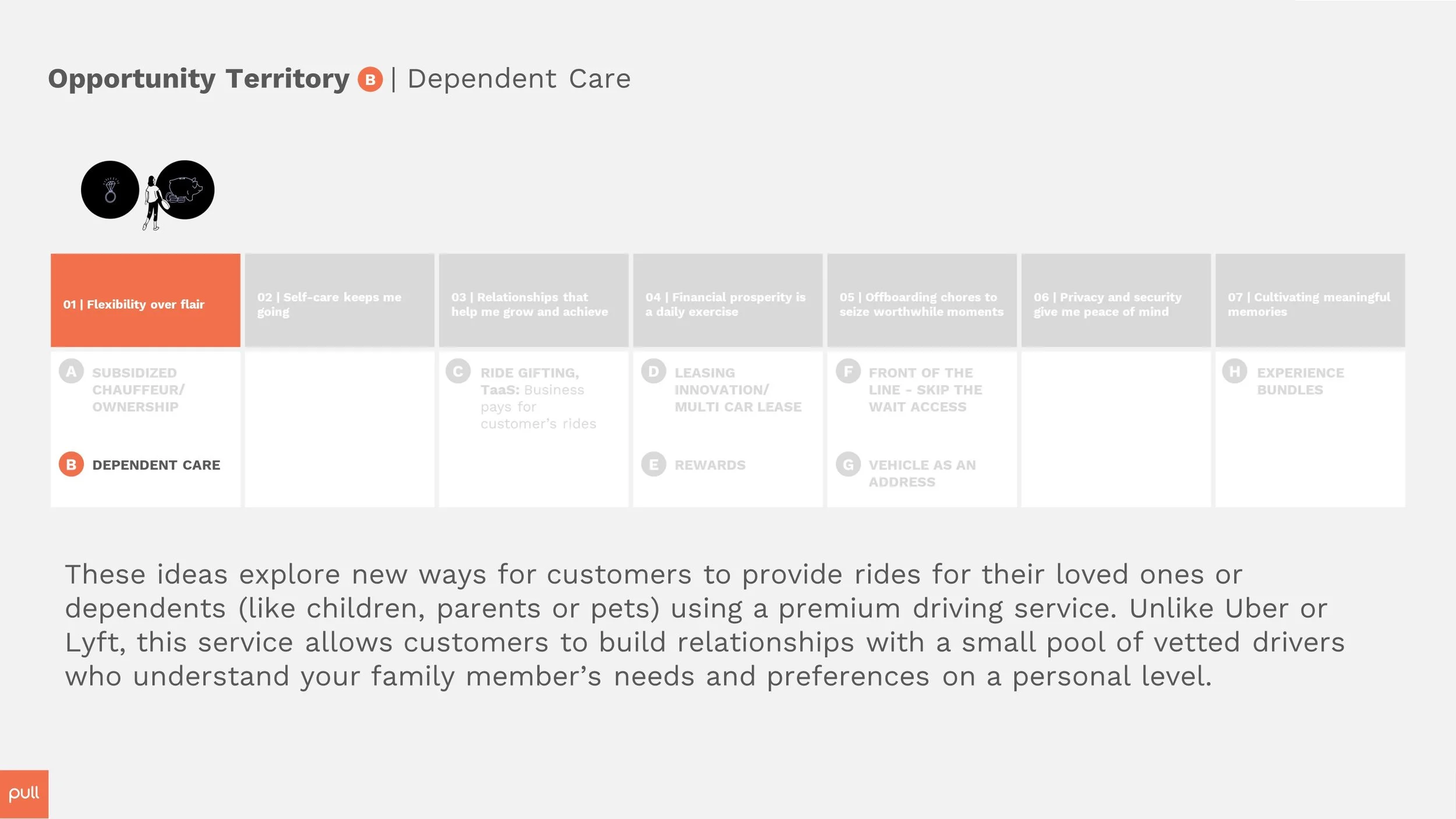Open the 04 Financial prosperity tab

point(728,300)
